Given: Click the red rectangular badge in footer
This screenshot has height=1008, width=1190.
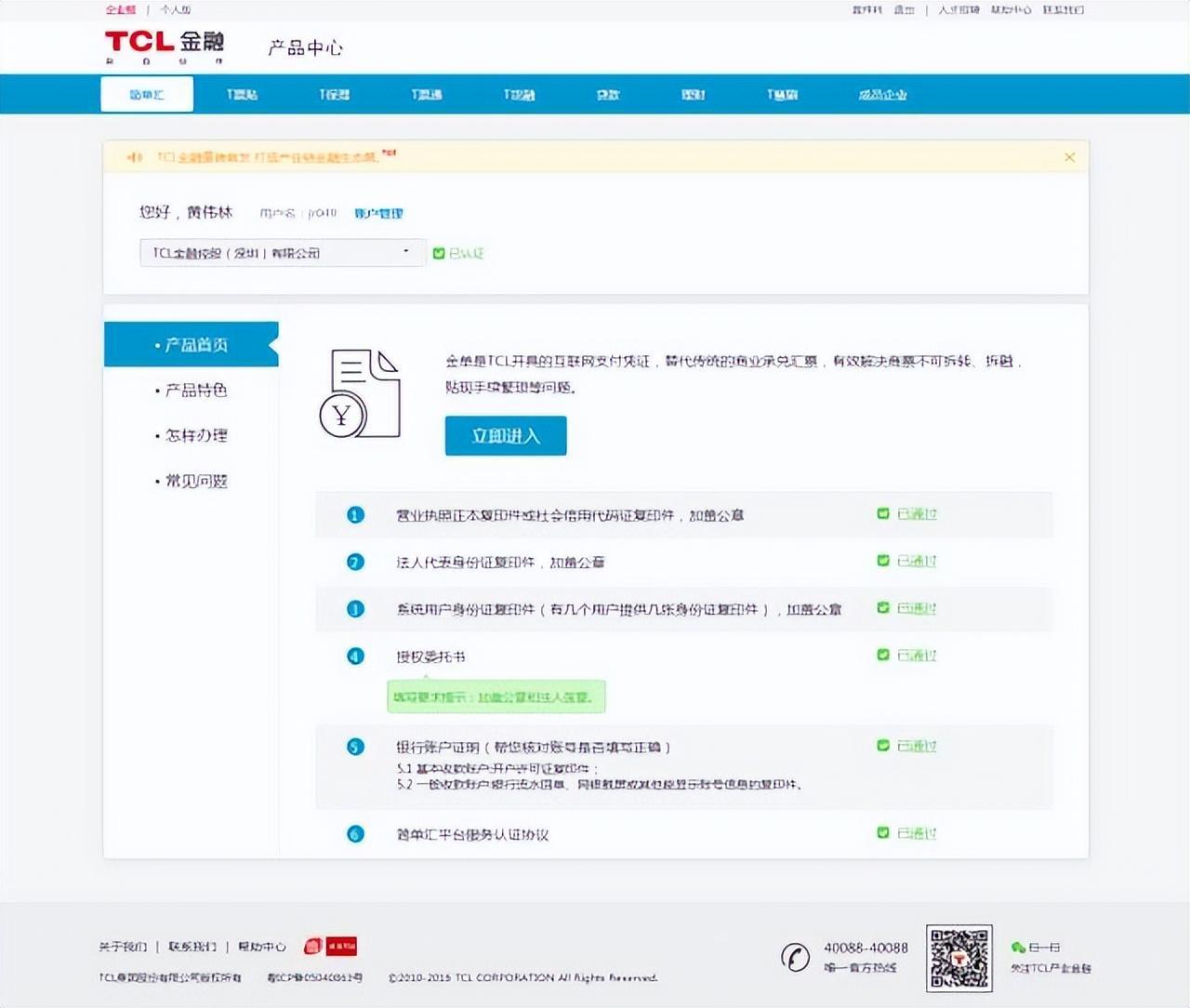Looking at the screenshot, I should 341,947.
